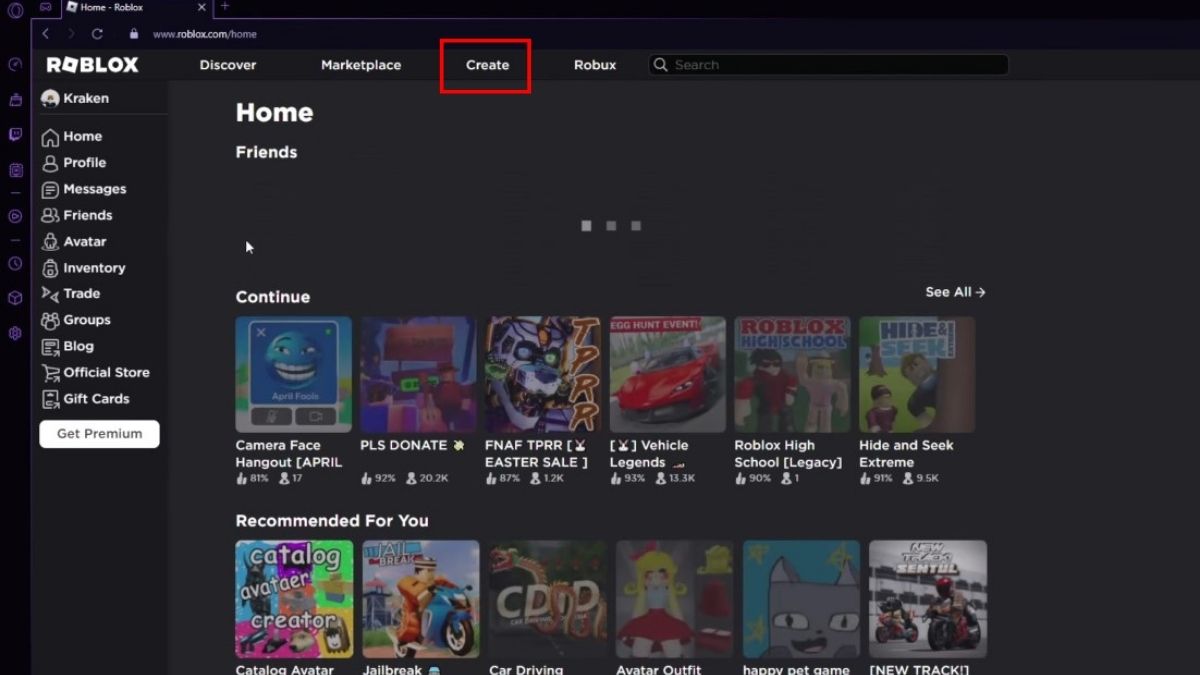Screen dimensions: 1200x675
Task: Open happy pet game thumbnail
Action: click(801, 599)
